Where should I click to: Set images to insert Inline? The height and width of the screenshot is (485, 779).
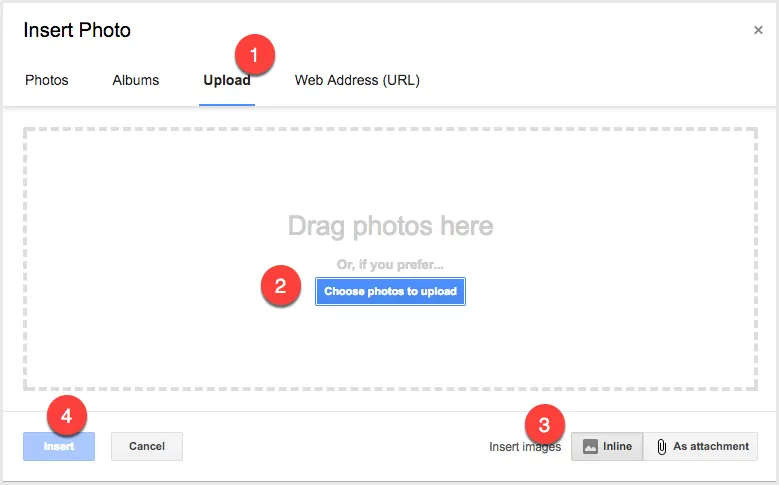click(x=607, y=446)
